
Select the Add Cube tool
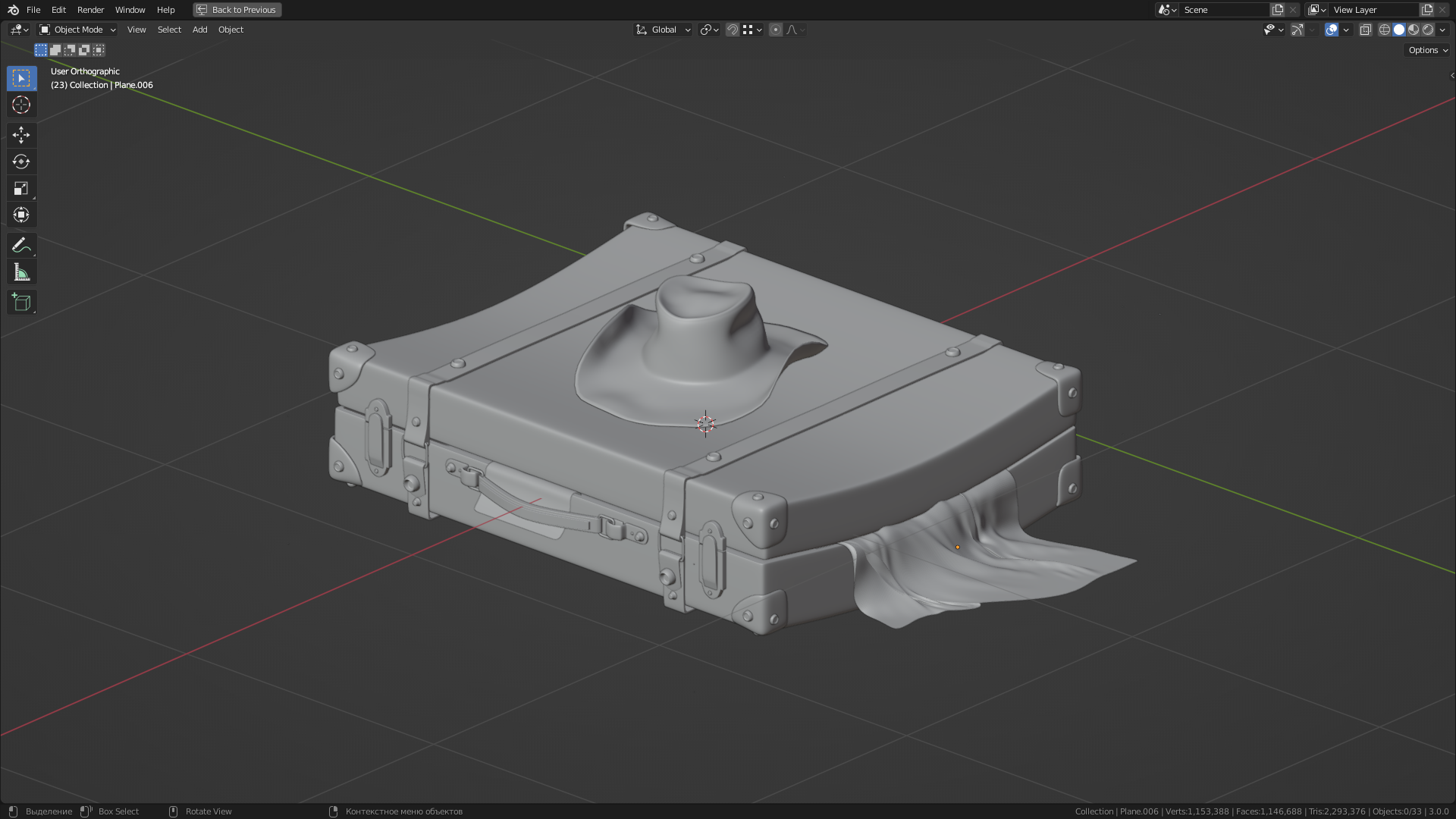[x=21, y=303]
